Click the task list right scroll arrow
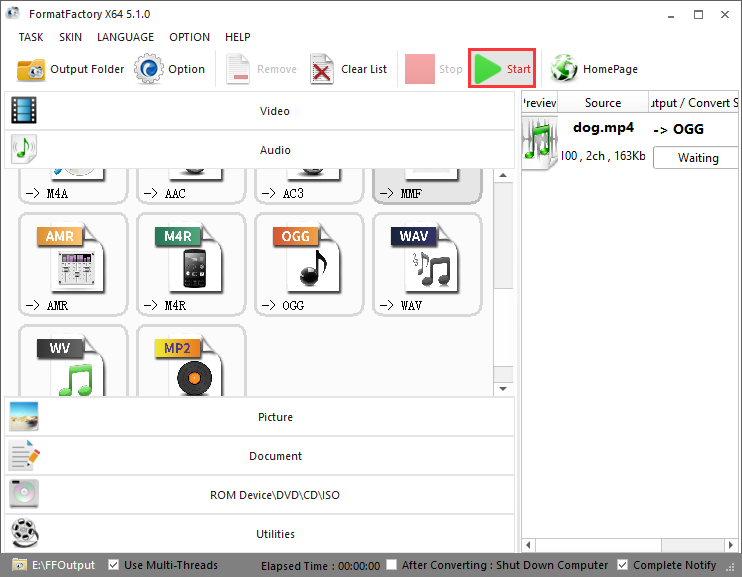The image size is (742, 577). click(x=731, y=545)
